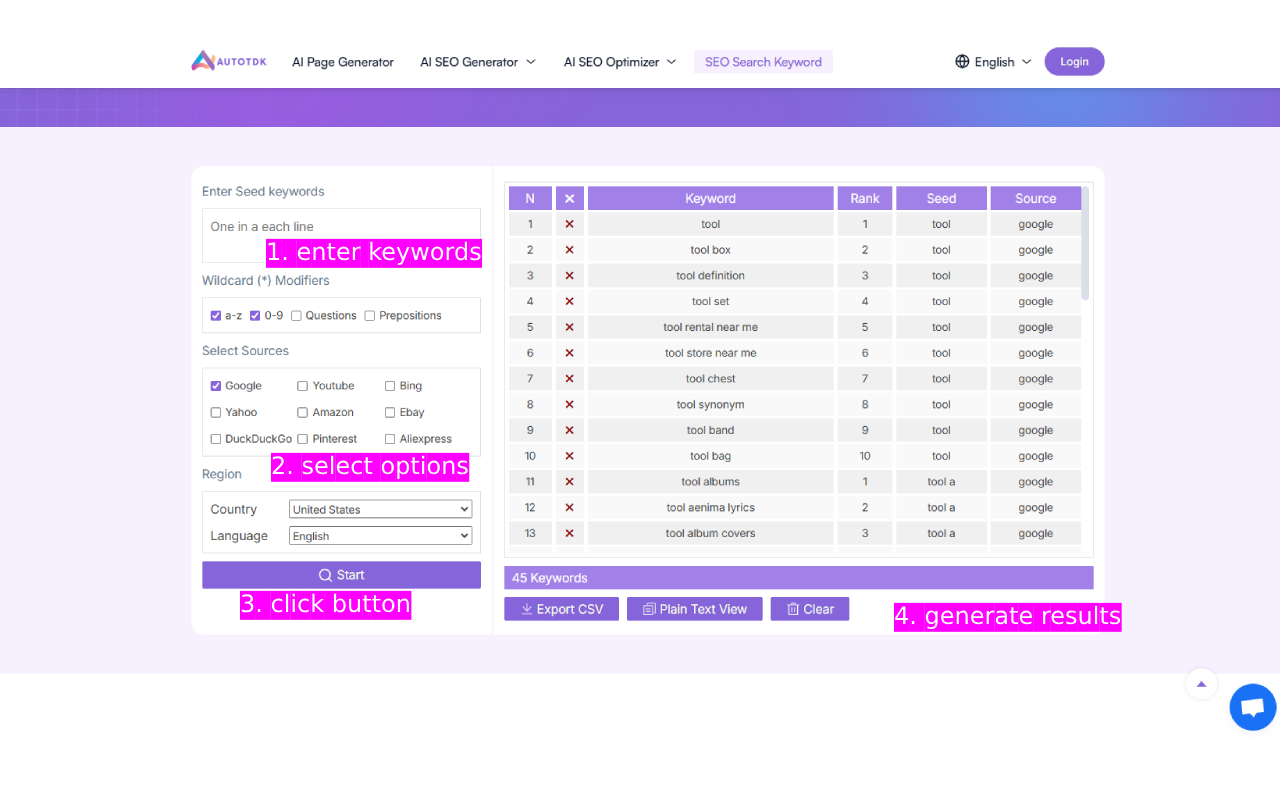Click the Export CSV button
The height and width of the screenshot is (800, 1280).
point(561,609)
